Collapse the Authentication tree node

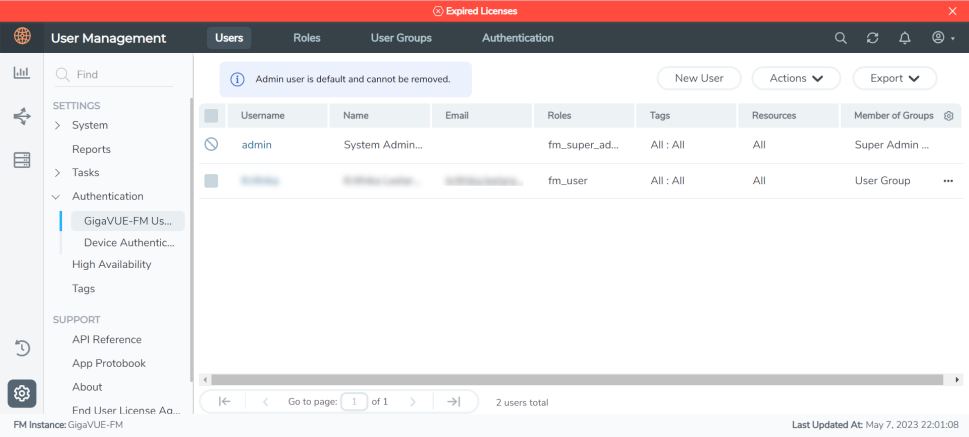(x=58, y=197)
